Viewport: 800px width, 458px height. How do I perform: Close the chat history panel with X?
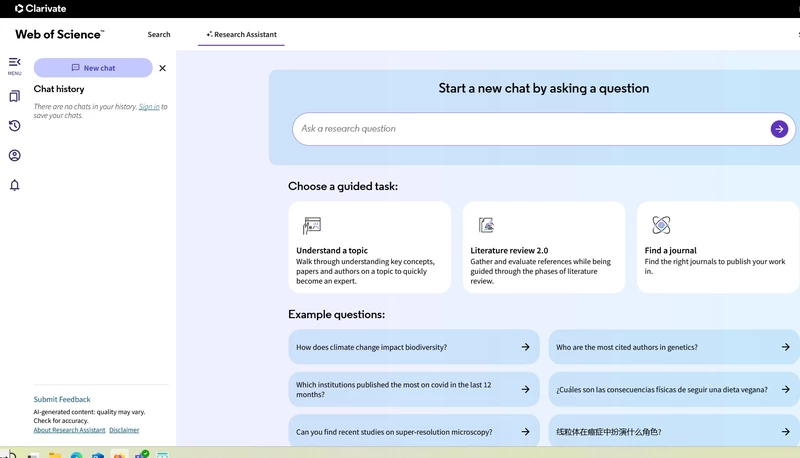pyautogui.click(x=162, y=68)
